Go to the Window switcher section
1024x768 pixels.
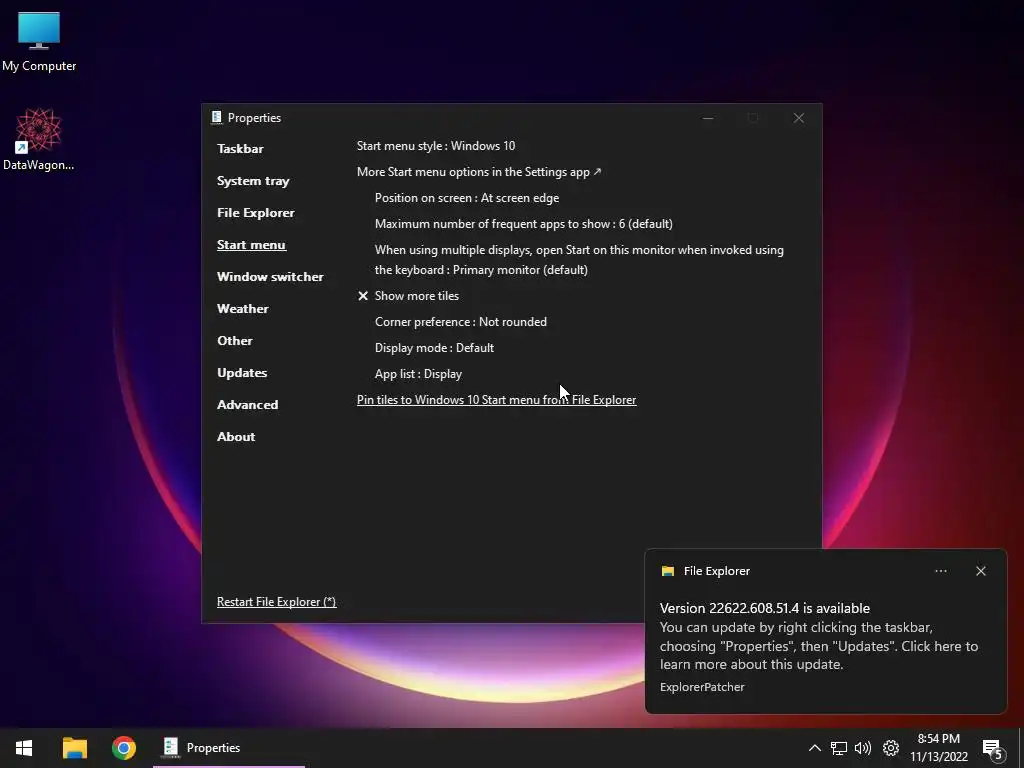[270, 277]
